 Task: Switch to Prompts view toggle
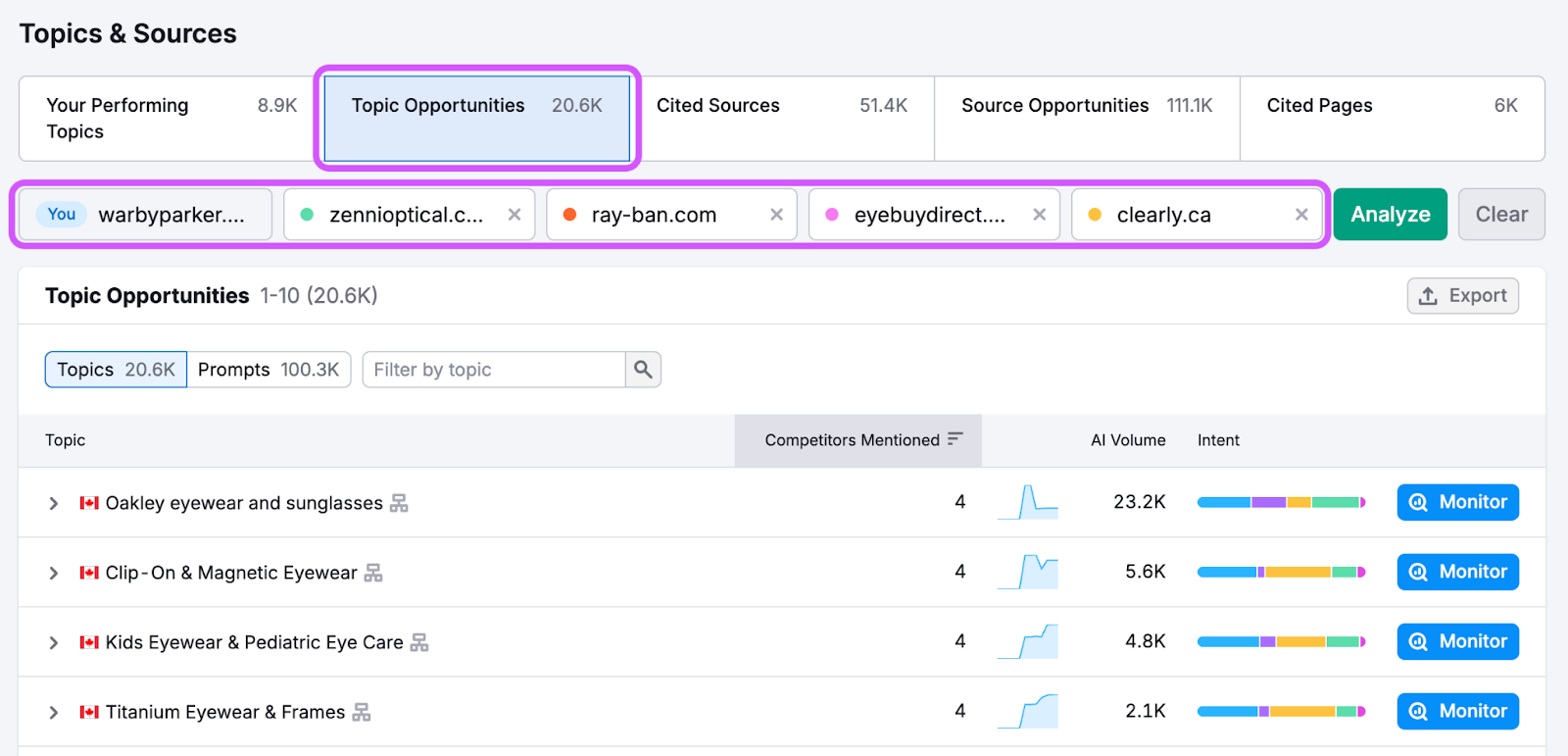269,370
